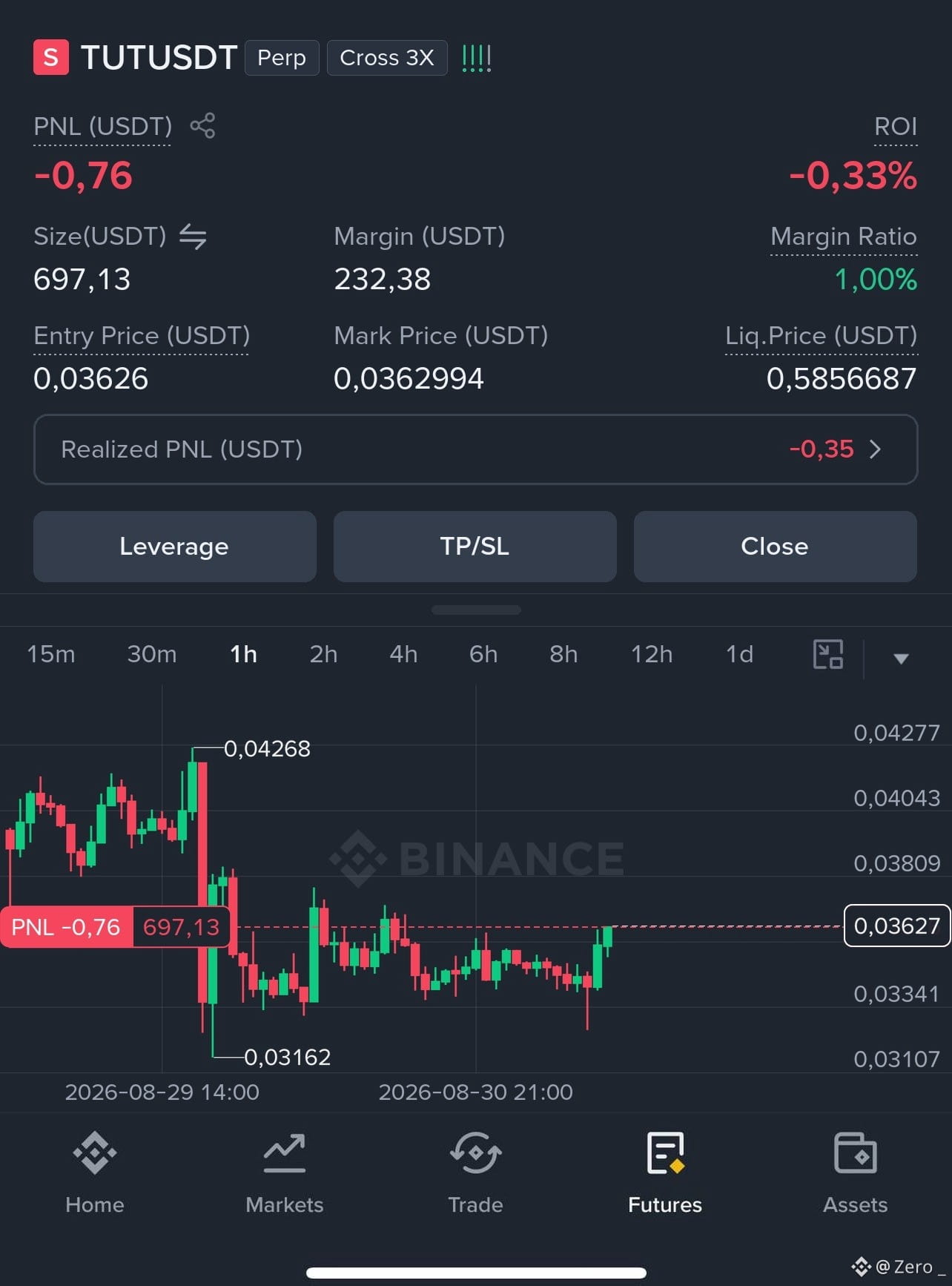
Task: Select the 12h chart interval
Action: click(652, 654)
